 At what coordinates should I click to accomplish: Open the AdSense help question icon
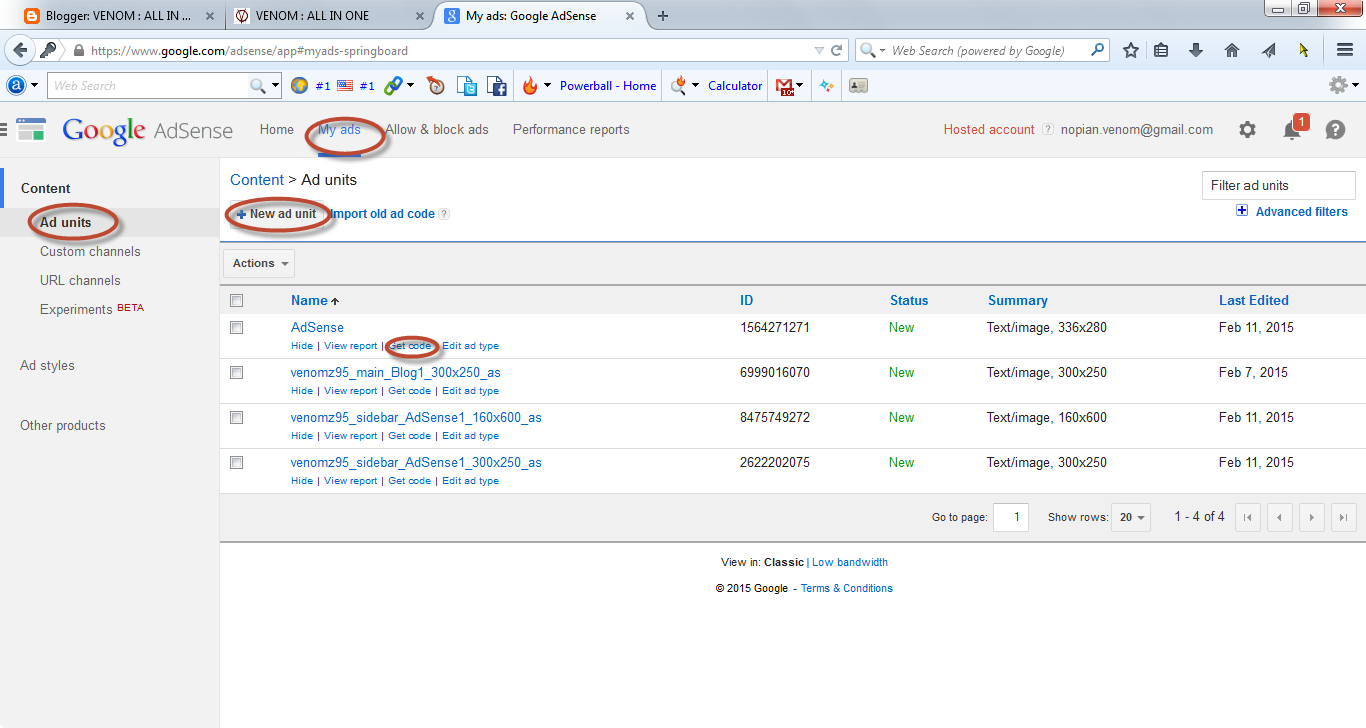tap(1335, 130)
